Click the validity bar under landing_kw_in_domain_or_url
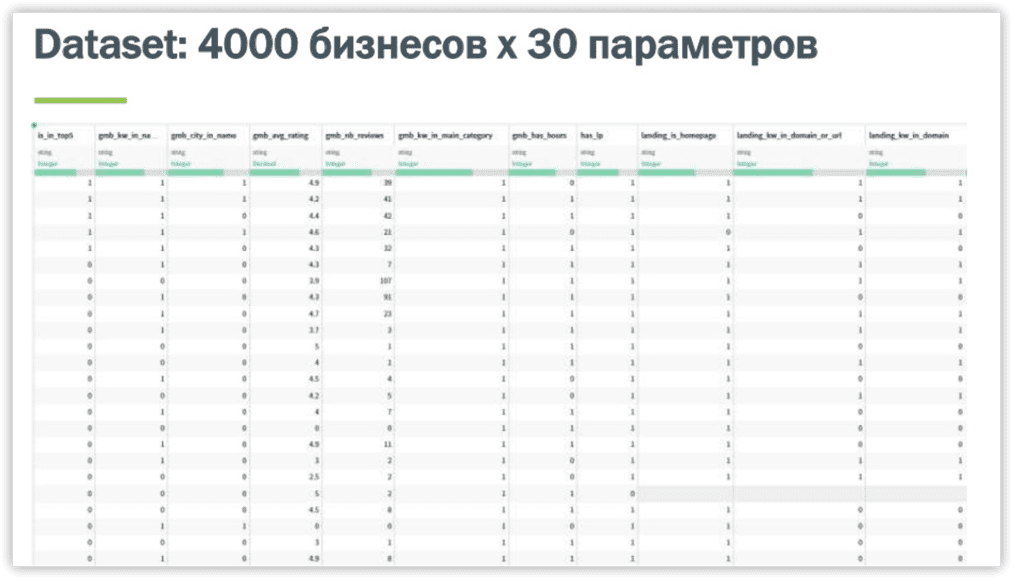 pyautogui.click(x=799, y=173)
